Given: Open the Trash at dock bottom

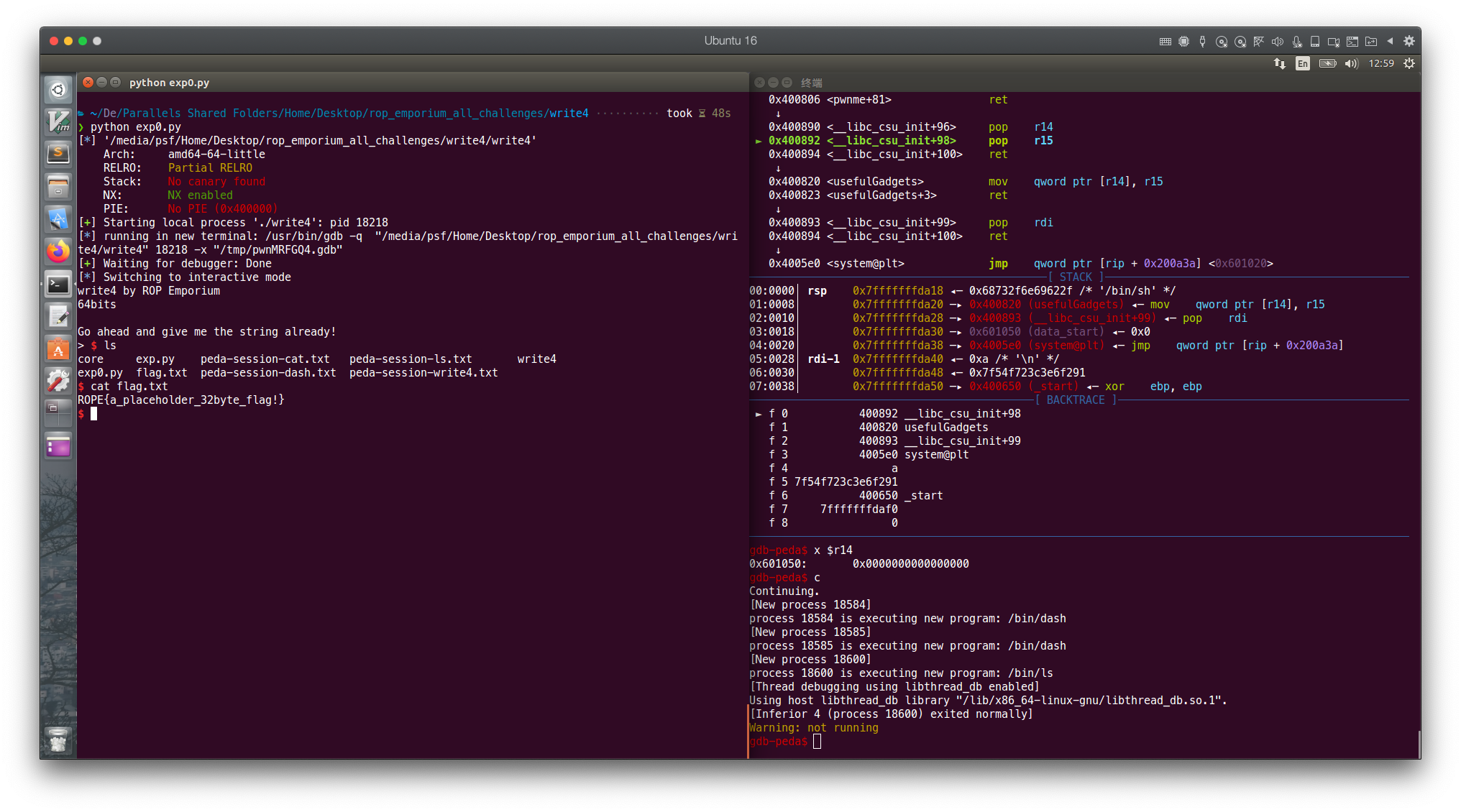Looking at the screenshot, I should pyautogui.click(x=58, y=739).
